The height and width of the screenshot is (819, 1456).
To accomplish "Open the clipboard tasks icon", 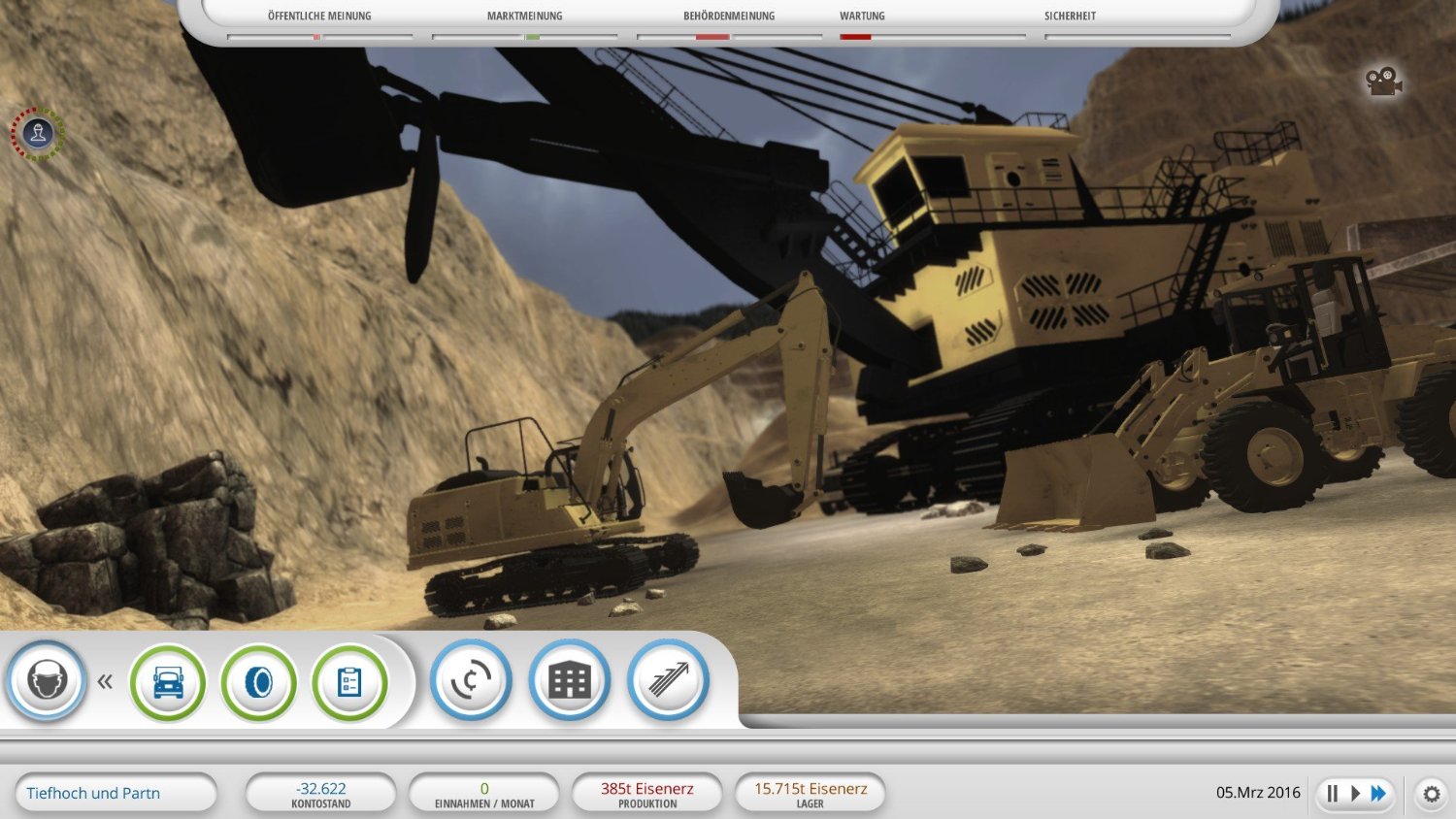I will tap(349, 683).
